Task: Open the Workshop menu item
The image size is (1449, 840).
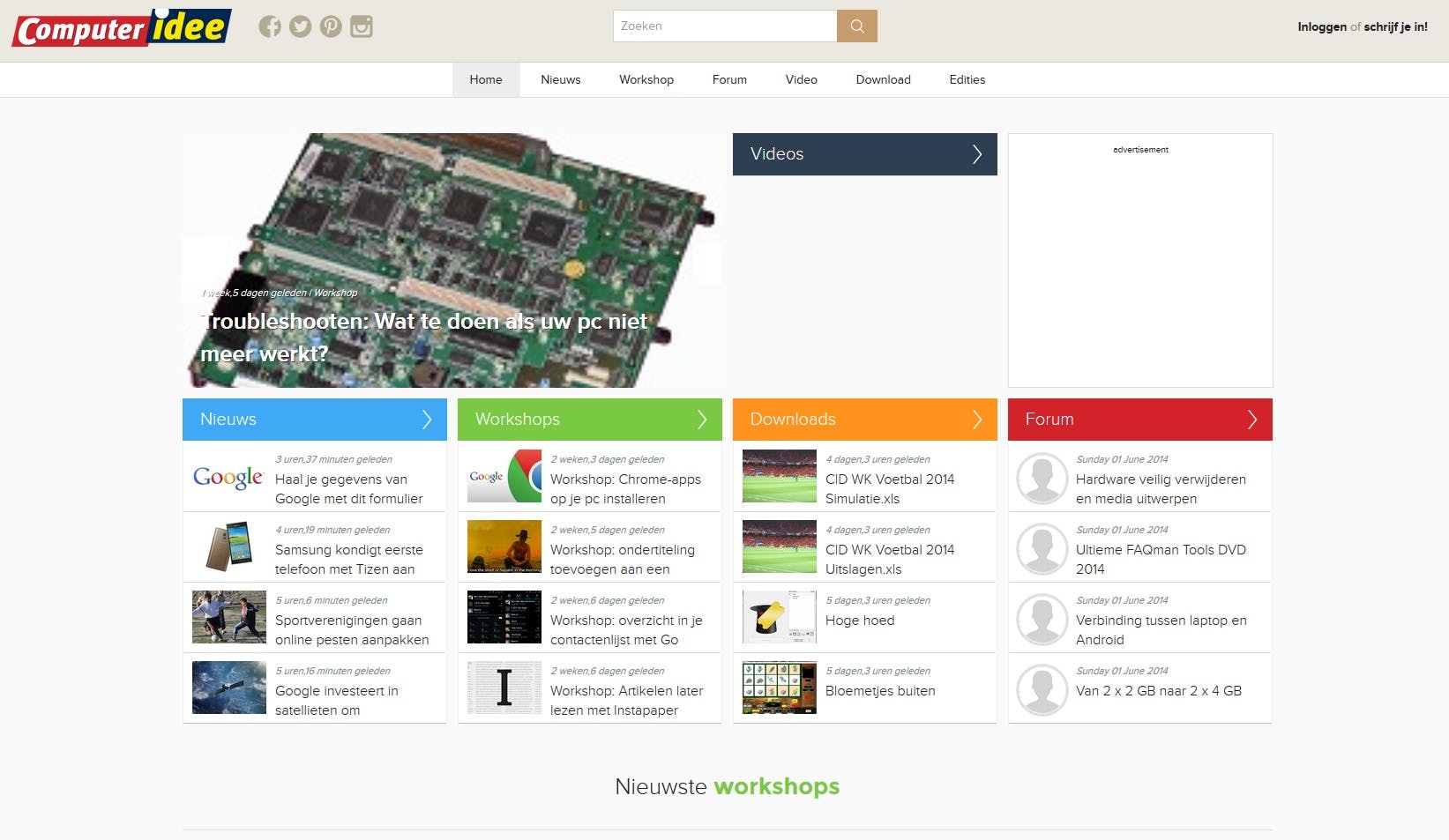Action: coord(646,79)
